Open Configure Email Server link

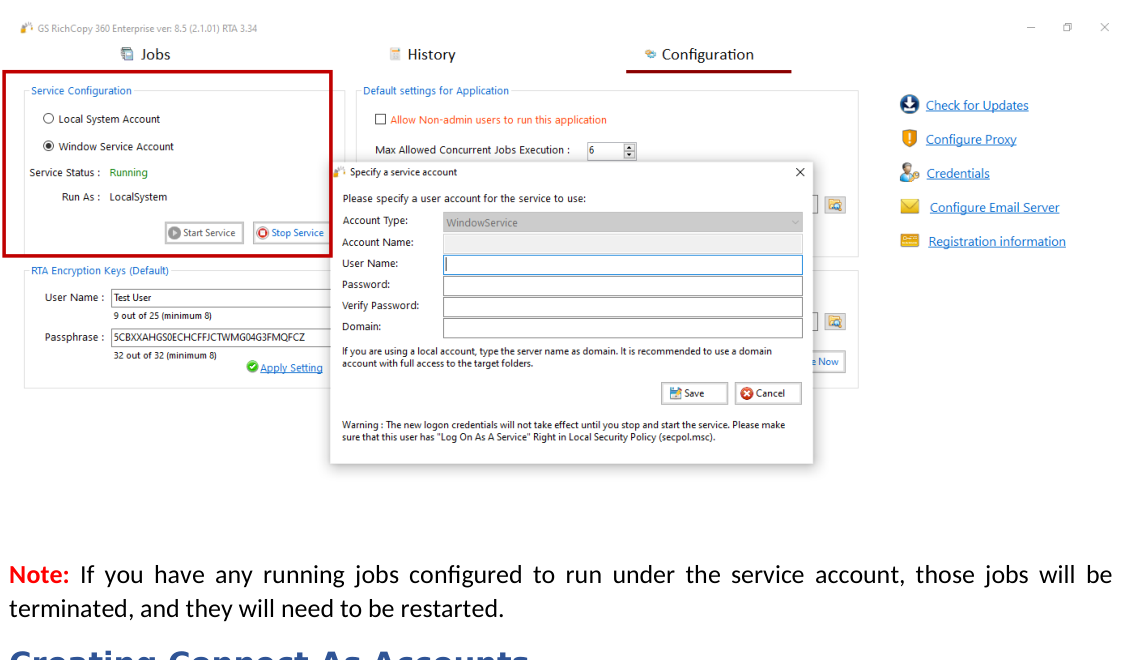994,208
